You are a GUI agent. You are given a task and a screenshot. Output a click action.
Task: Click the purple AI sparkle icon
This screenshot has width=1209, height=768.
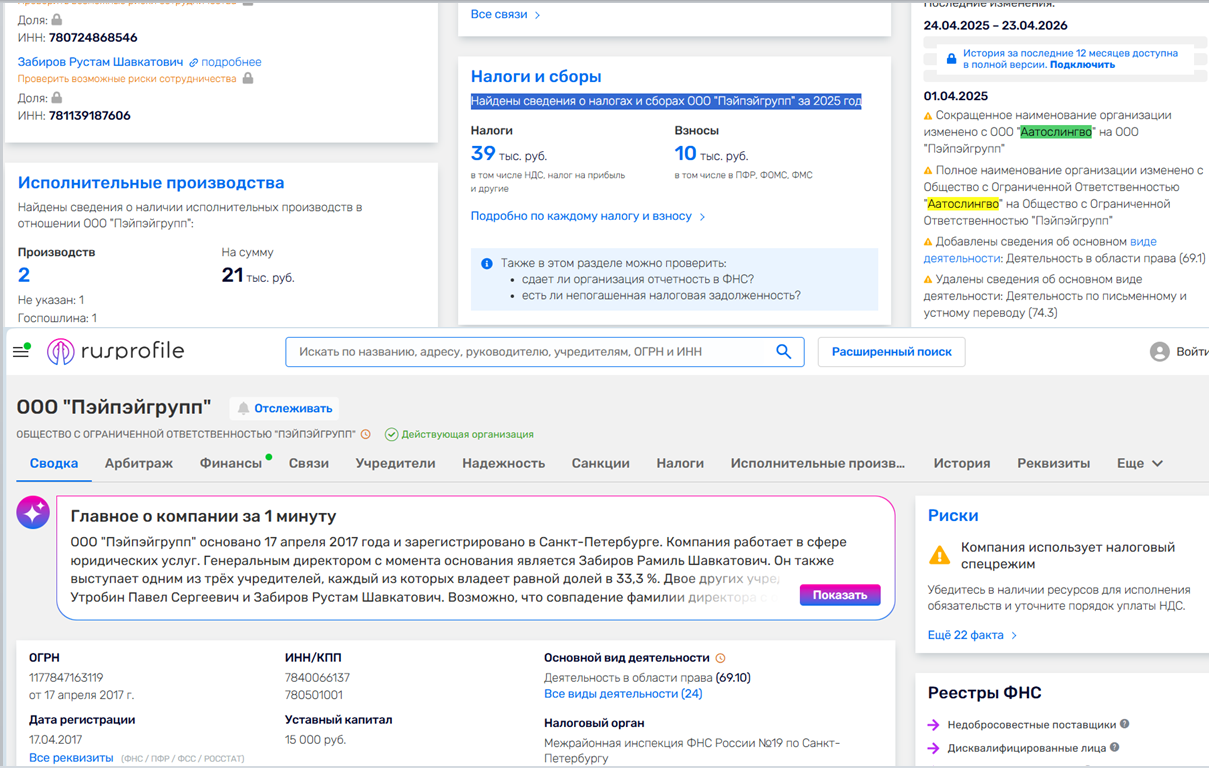[x=33, y=512]
